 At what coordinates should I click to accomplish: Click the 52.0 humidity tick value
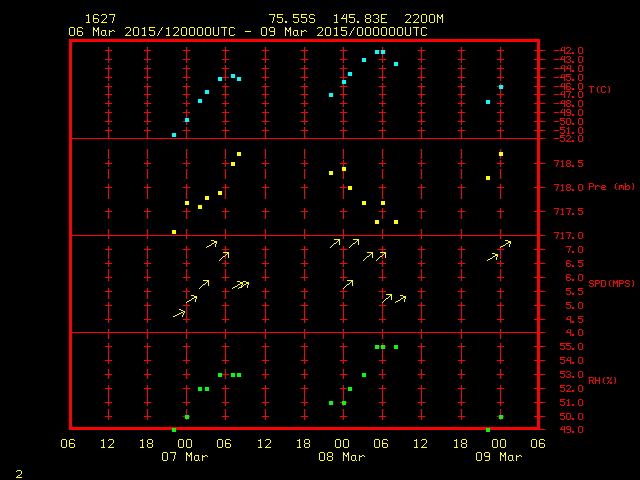pyautogui.click(x=571, y=389)
